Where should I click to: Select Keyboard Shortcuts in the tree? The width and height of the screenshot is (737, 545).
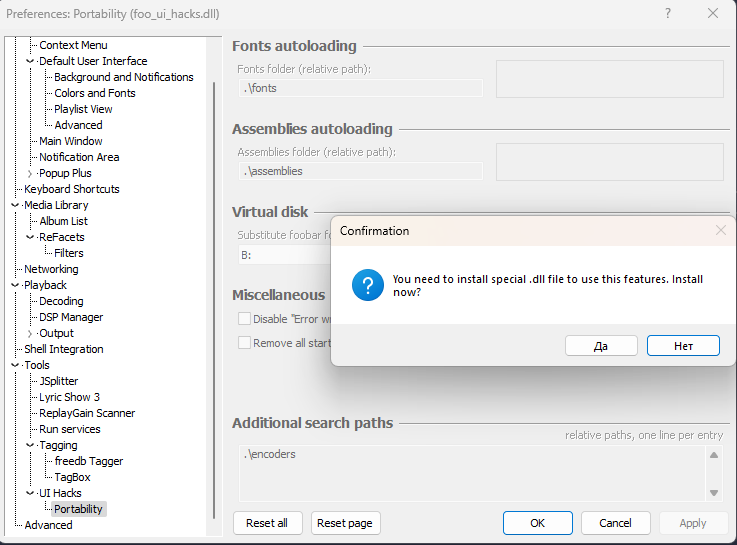(x=71, y=189)
